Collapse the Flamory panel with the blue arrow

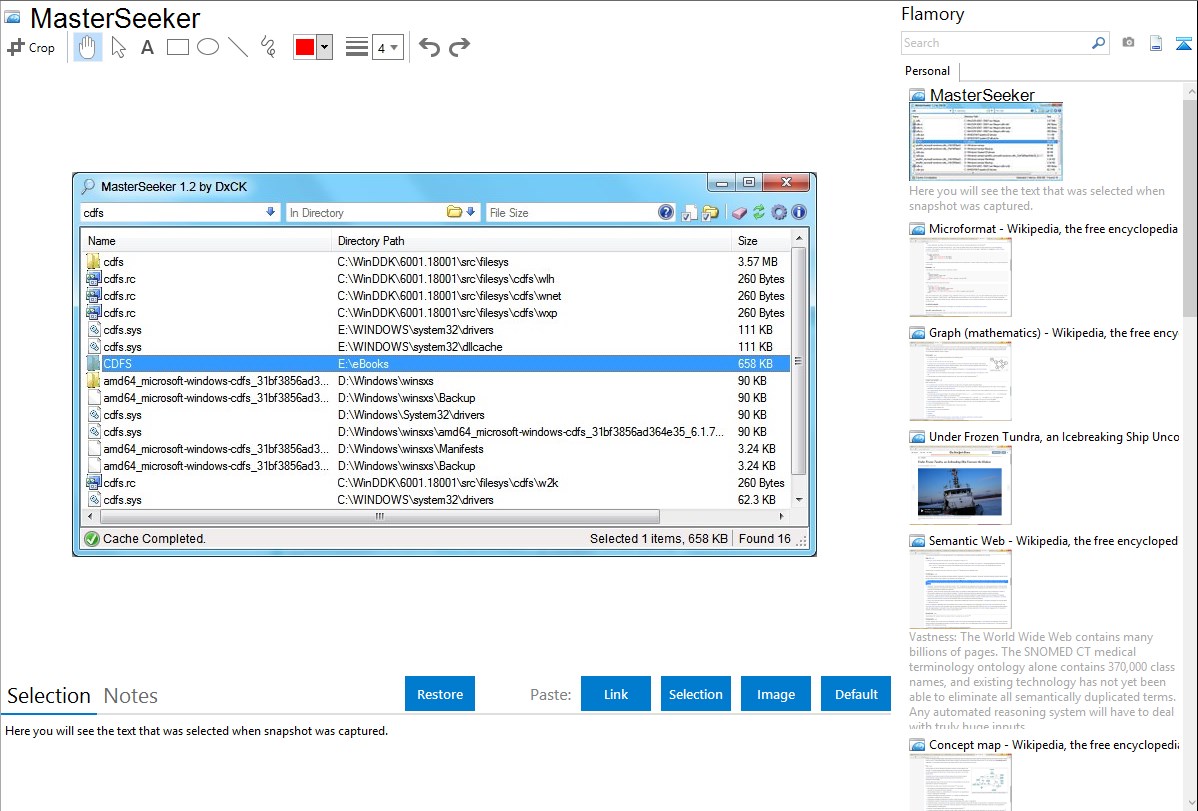[1183, 43]
